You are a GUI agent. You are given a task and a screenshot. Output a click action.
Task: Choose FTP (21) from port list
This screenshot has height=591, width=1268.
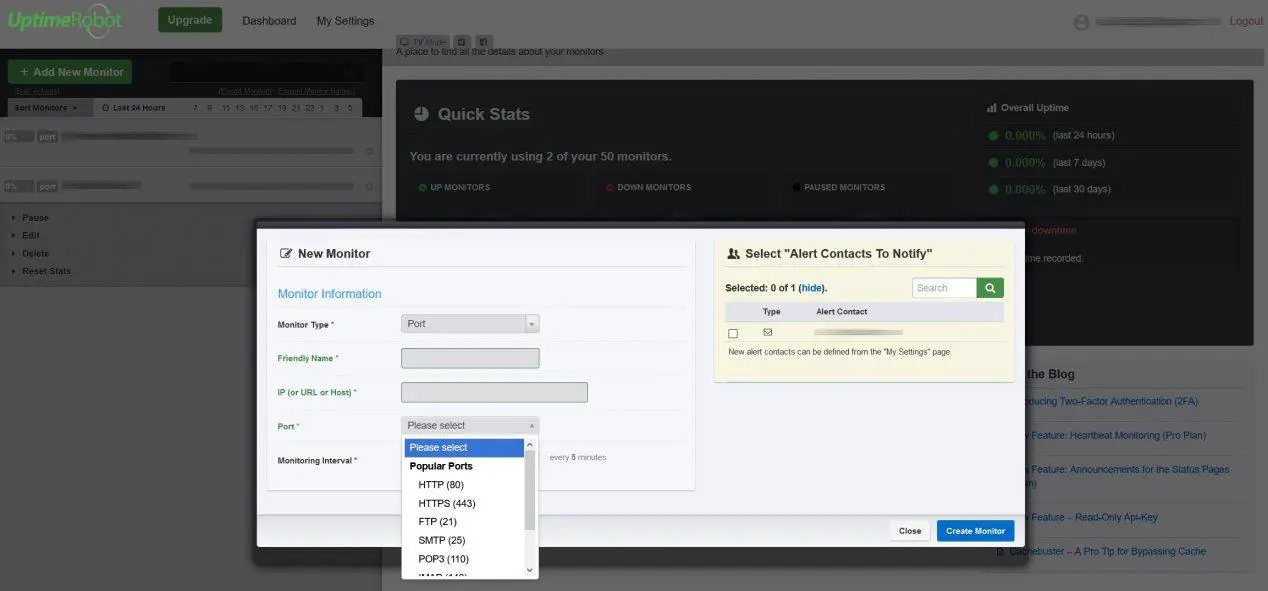point(437,522)
